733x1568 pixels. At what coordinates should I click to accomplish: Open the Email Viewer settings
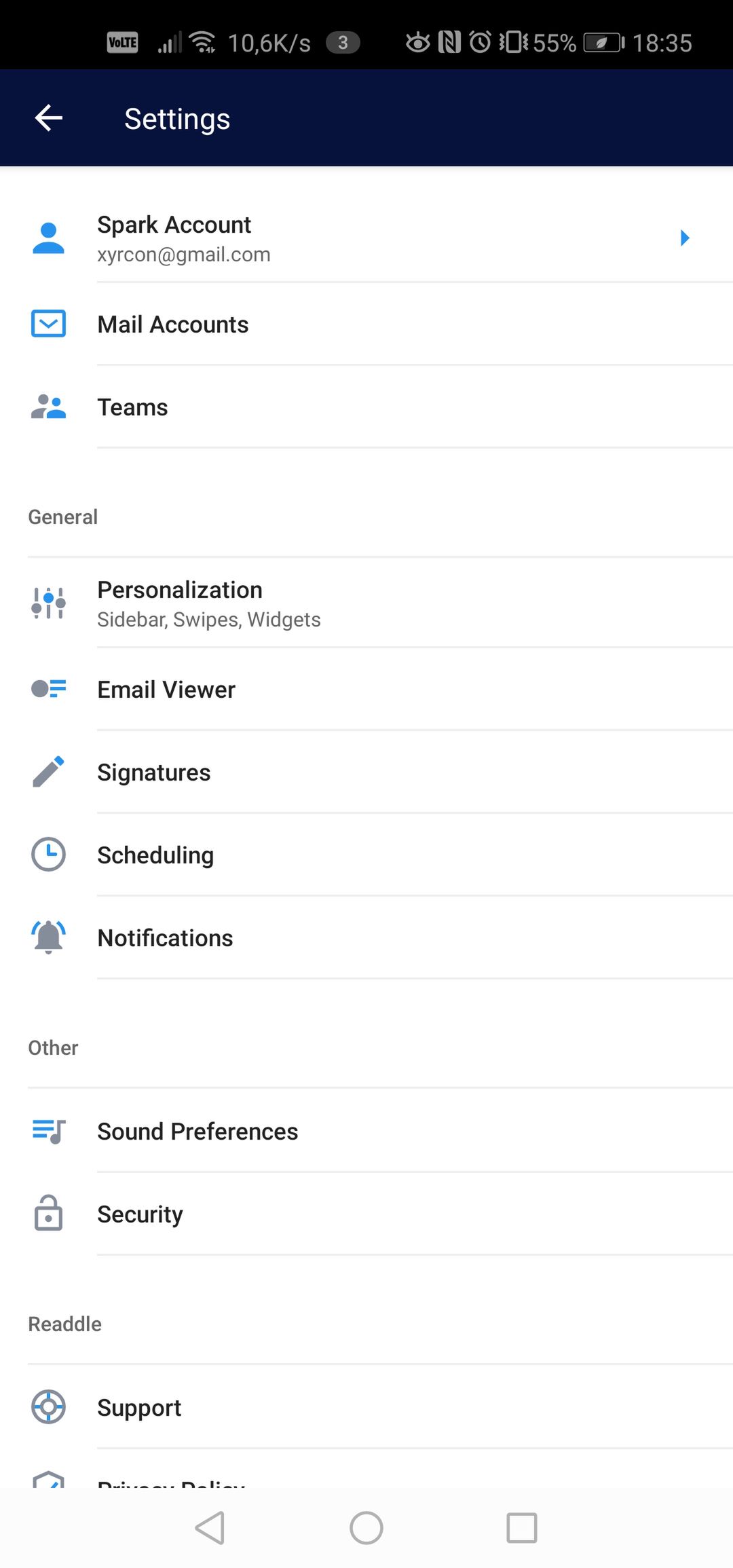[x=366, y=689]
